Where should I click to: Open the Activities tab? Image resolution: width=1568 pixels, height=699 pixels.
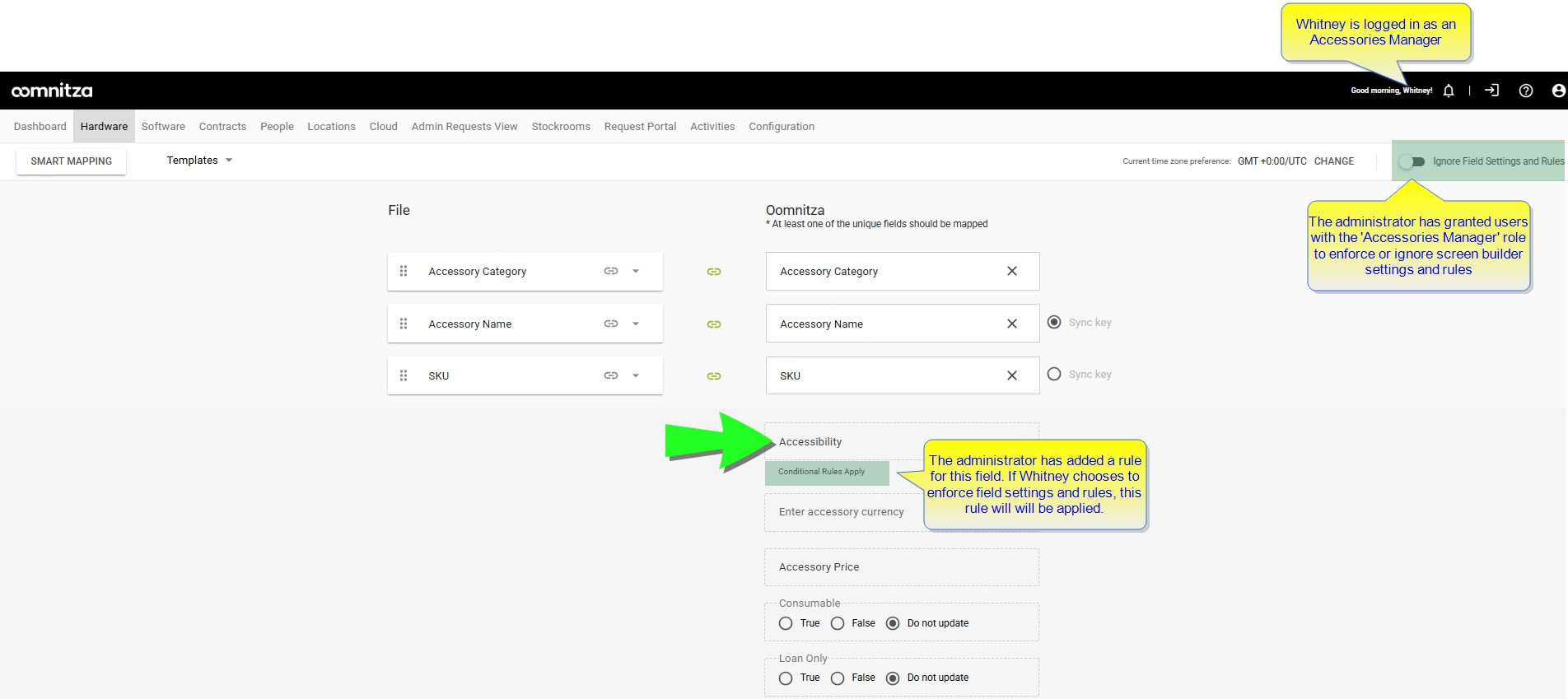(712, 126)
